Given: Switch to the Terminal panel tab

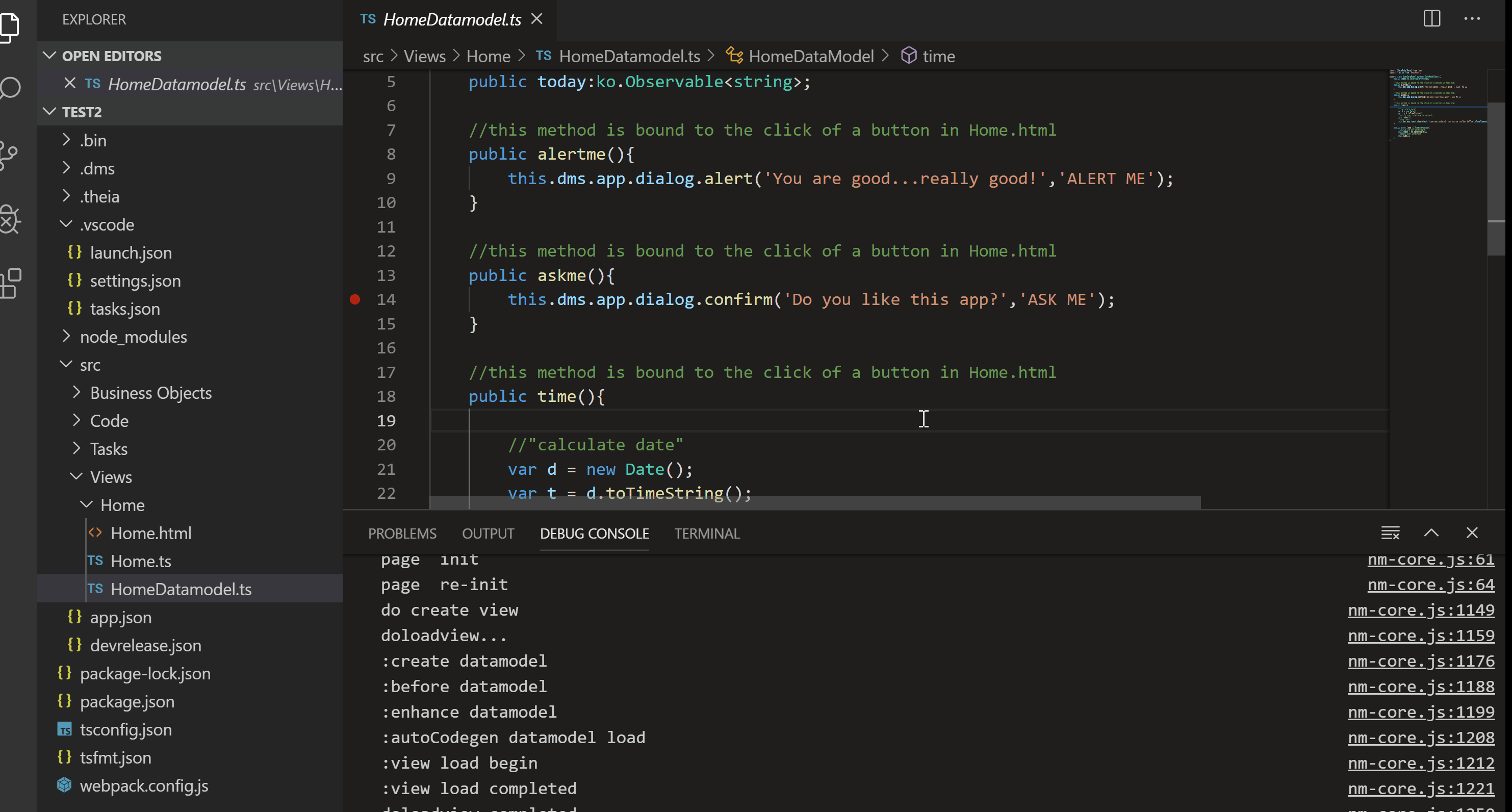Looking at the screenshot, I should (707, 533).
